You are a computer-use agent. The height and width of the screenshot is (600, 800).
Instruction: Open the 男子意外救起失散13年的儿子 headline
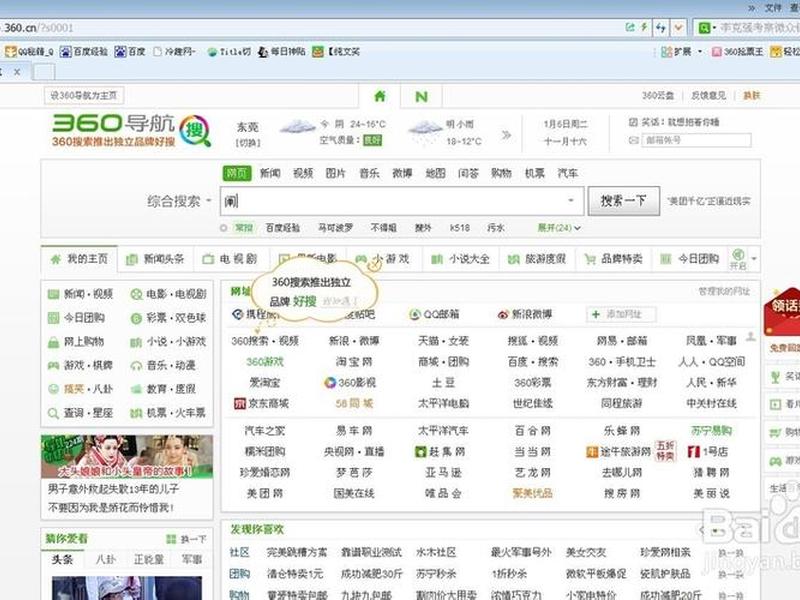(x=113, y=489)
